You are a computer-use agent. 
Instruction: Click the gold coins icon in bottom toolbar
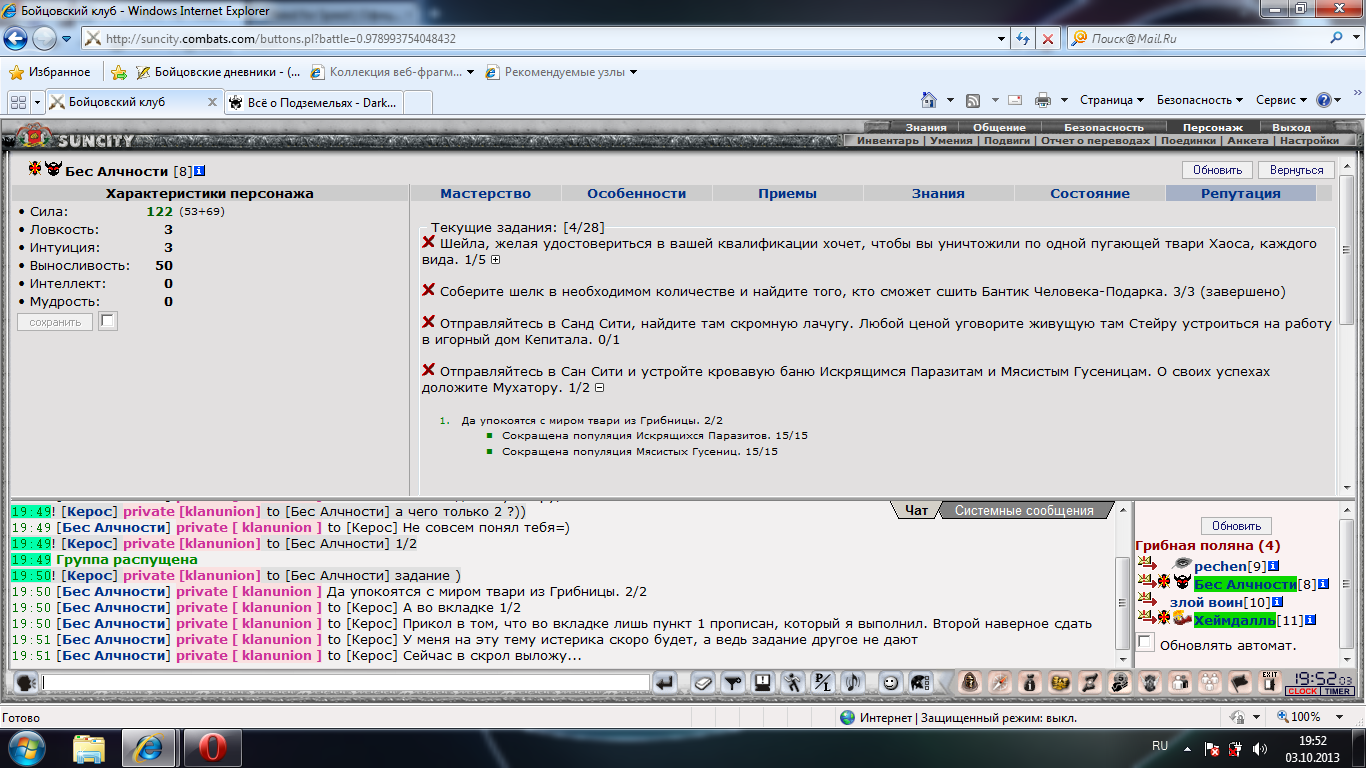point(1060,683)
